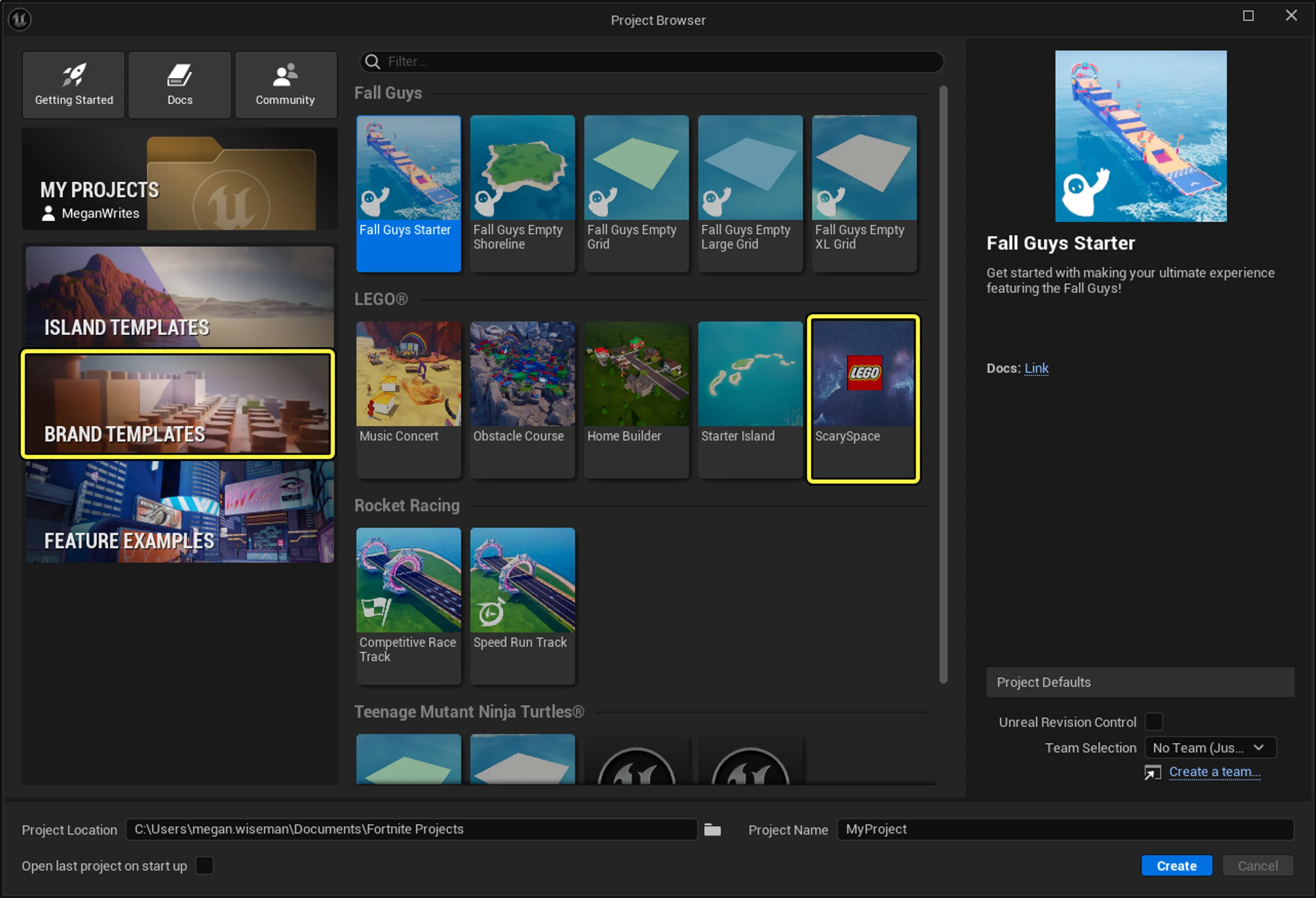The width and height of the screenshot is (1316, 898).
Task: Select Fall Guys Empty Shoreline template
Action: [x=522, y=194]
